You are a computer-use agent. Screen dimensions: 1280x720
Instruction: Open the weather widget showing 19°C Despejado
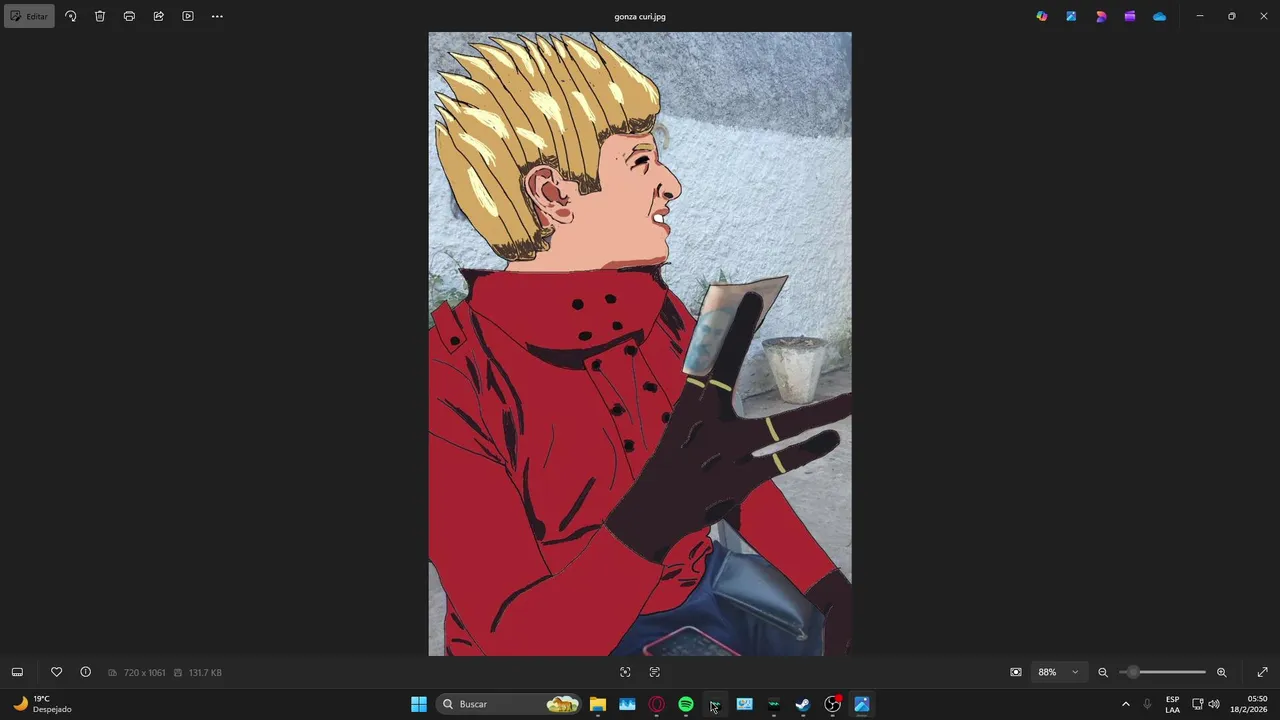coord(42,704)
